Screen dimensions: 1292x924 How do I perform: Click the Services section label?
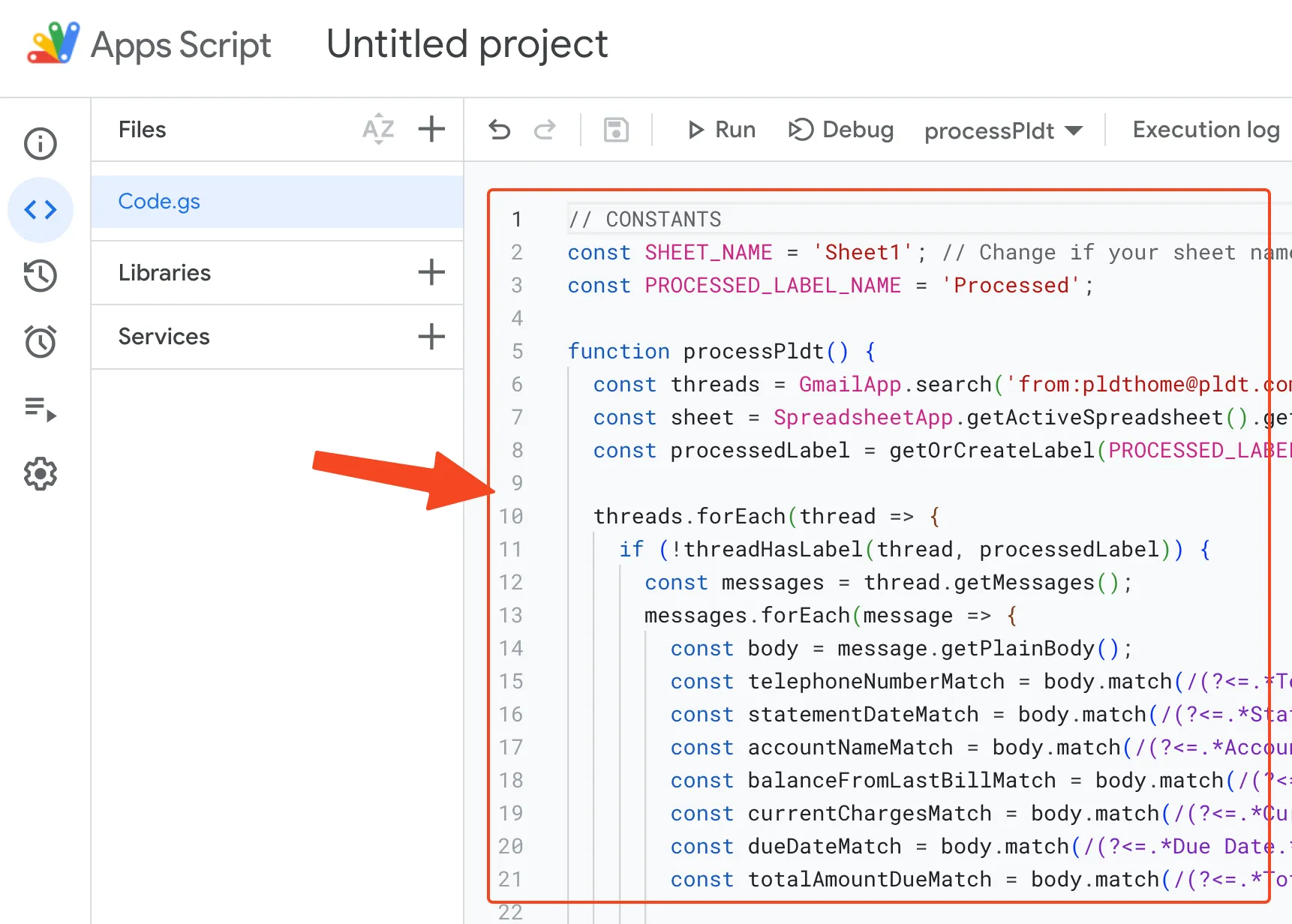coord(164,336)
